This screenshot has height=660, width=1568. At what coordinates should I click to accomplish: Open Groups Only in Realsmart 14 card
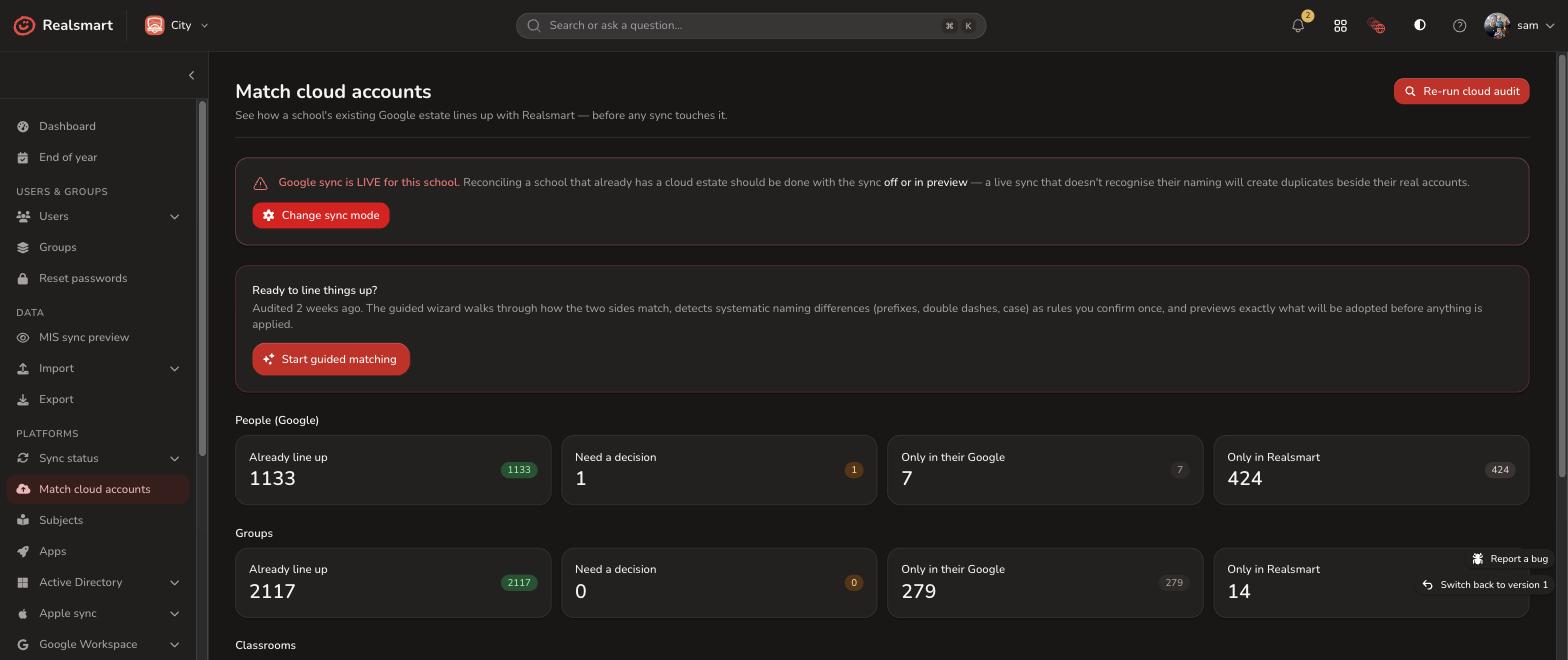[x=1371, y=582]
